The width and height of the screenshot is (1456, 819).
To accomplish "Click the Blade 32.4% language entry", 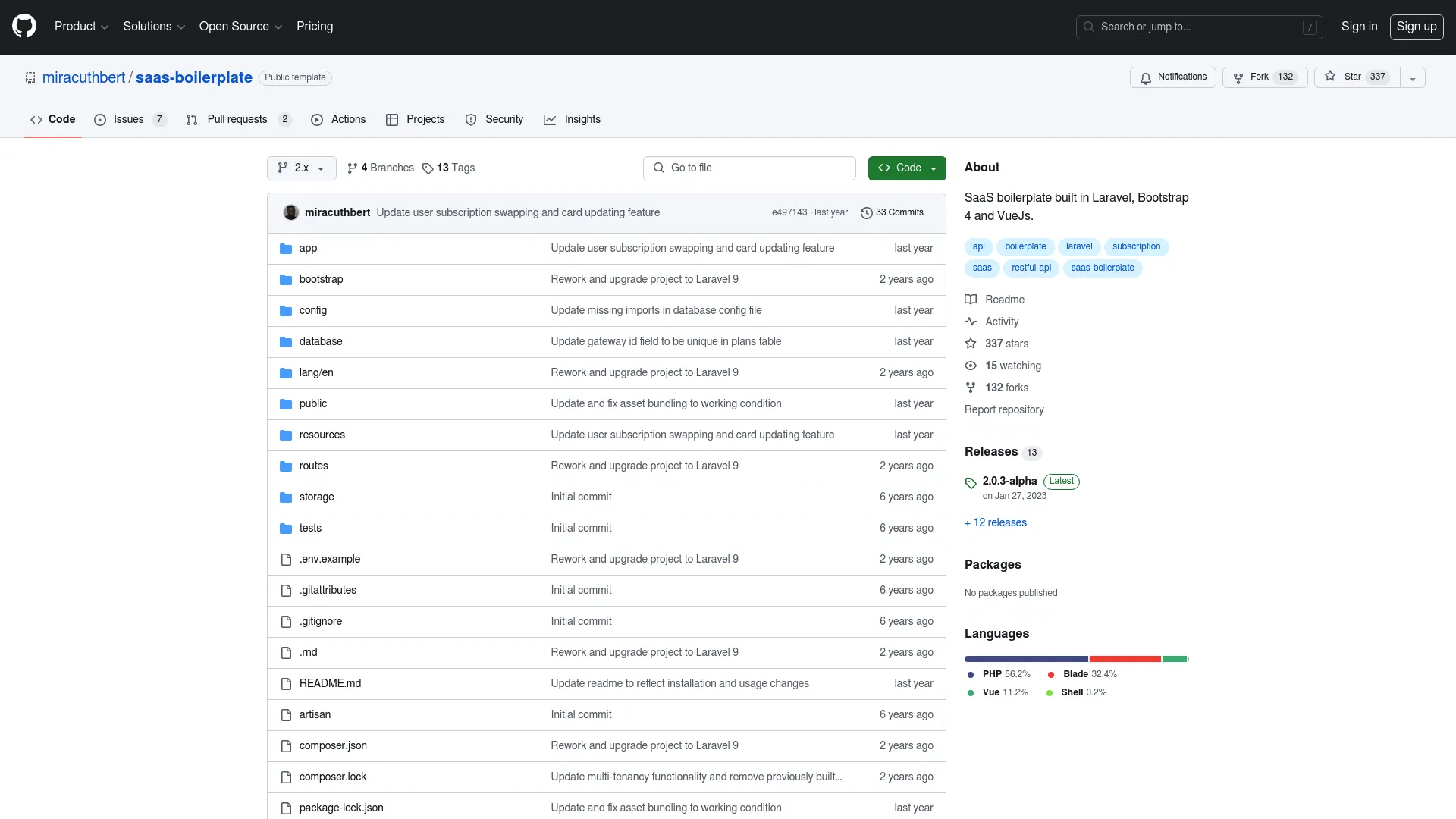I will pos(1082,675).
